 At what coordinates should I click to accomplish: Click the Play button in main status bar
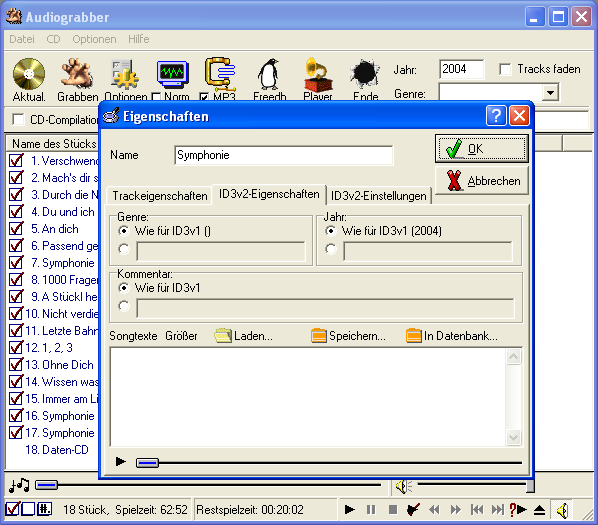[349, 509]
